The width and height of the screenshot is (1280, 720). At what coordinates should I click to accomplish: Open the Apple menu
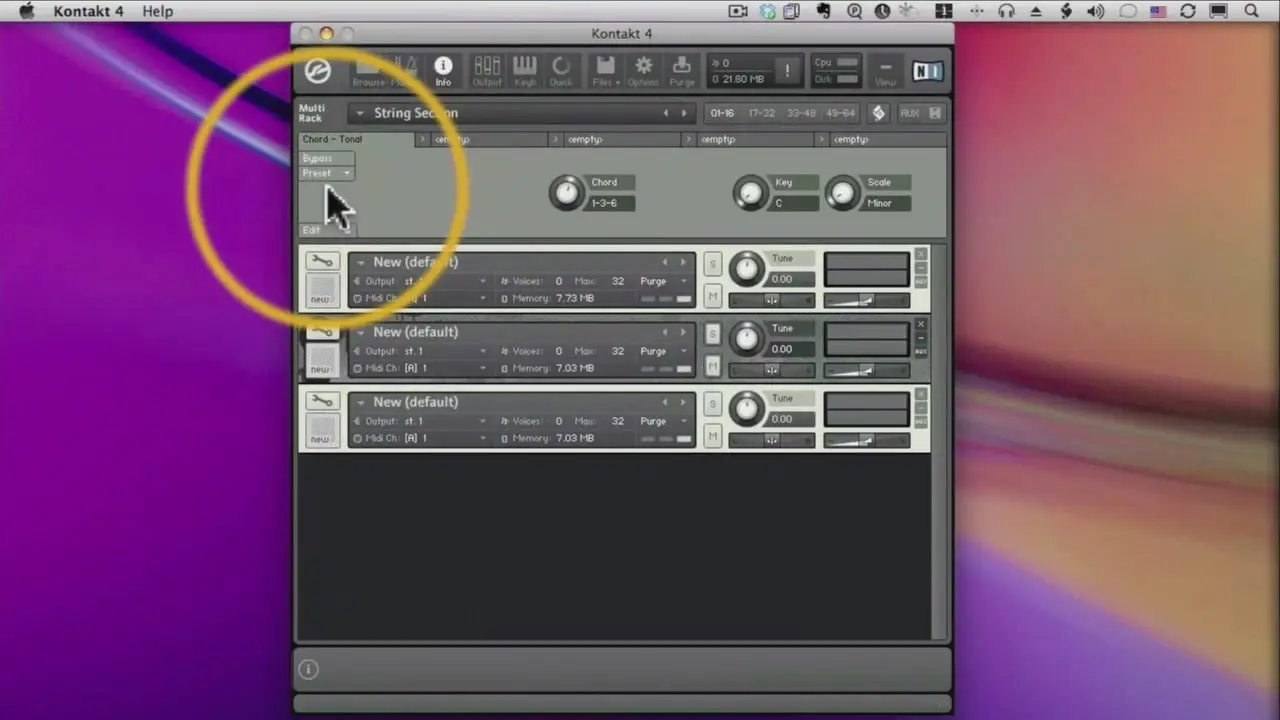26,11
